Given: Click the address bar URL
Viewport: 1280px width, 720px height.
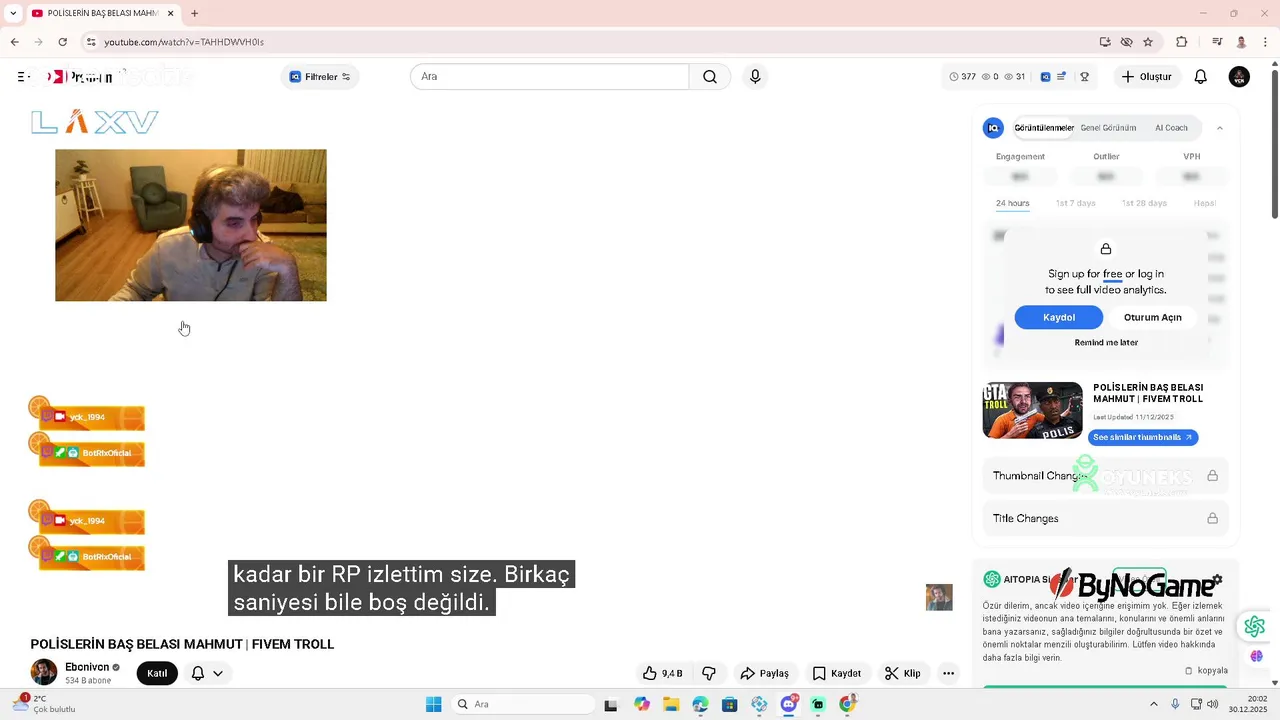Looking at the screenshot, I should [184, 42].
